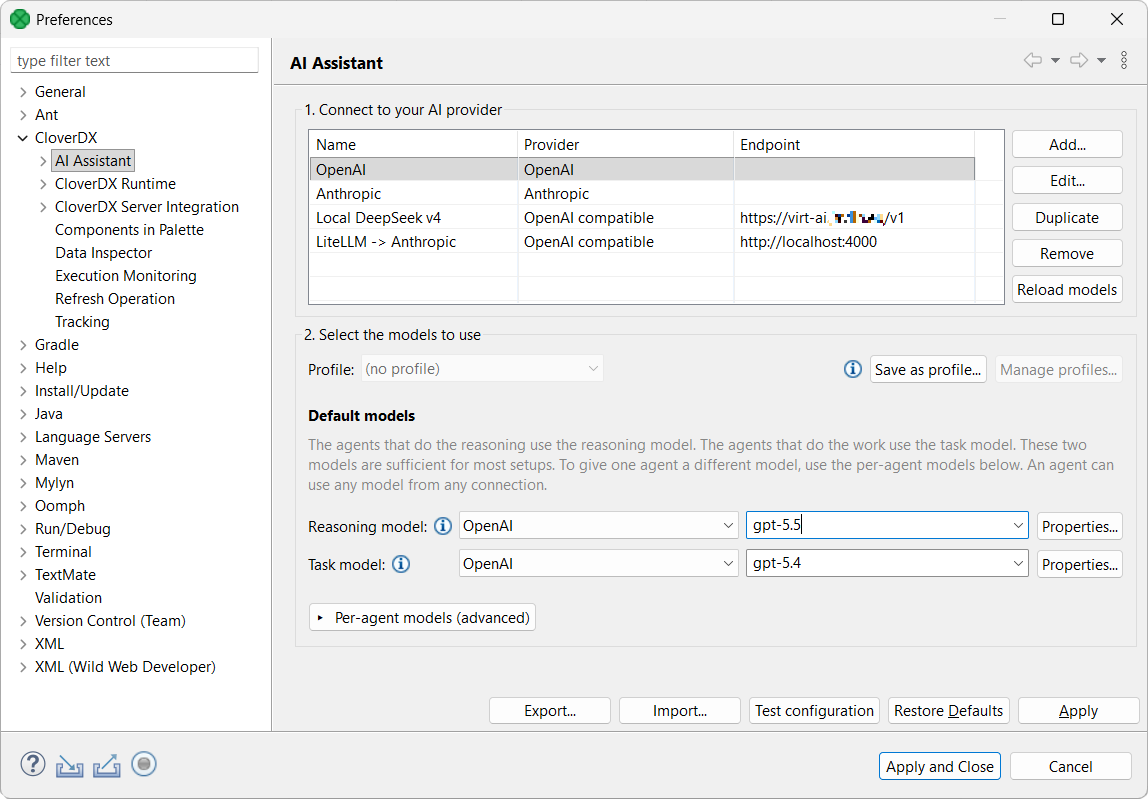Expand XML (Wild Web Developer) node
The image size is (1148, 799).
[x=23, y=667]
